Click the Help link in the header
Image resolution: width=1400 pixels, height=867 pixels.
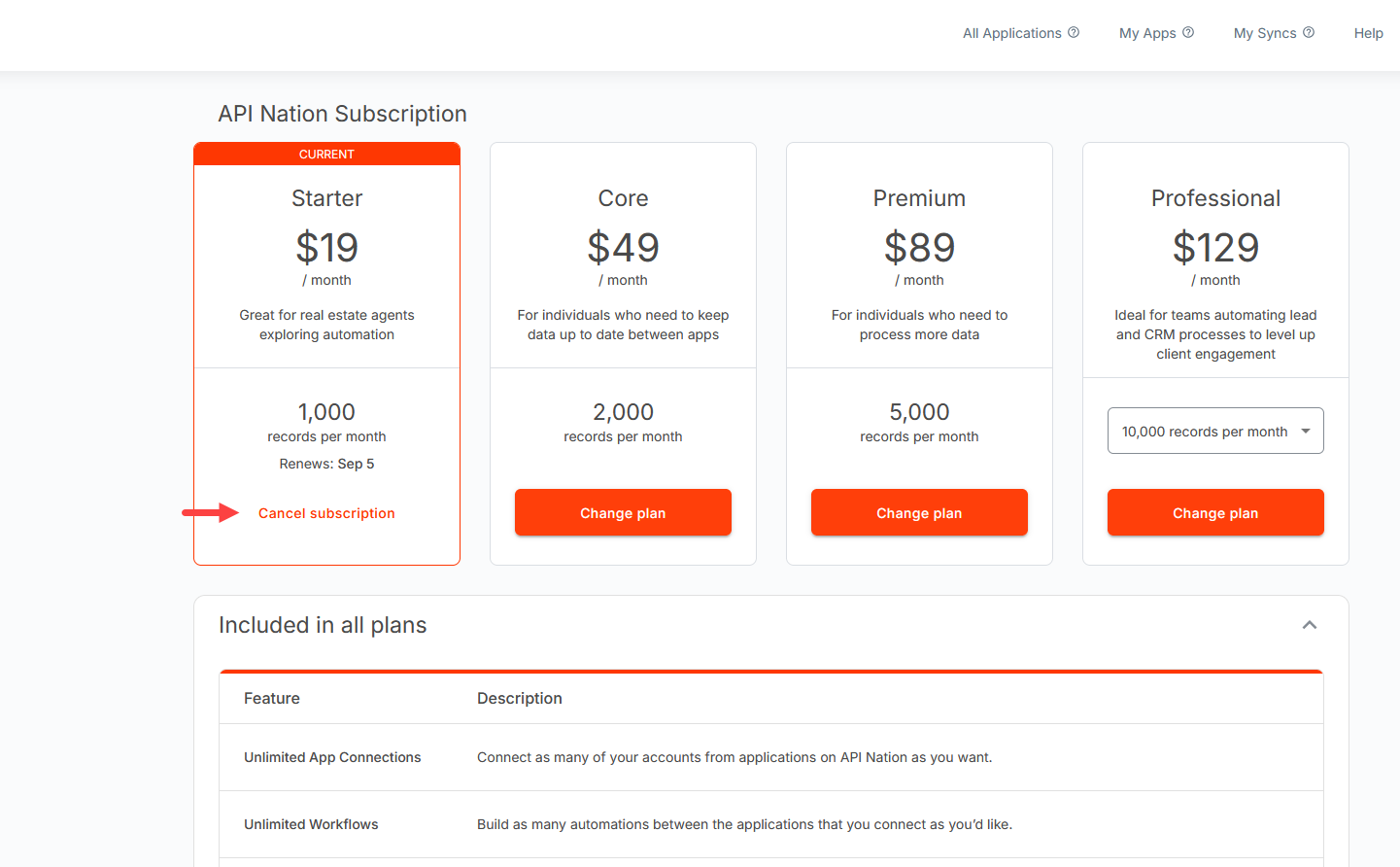pos(1368,33)
